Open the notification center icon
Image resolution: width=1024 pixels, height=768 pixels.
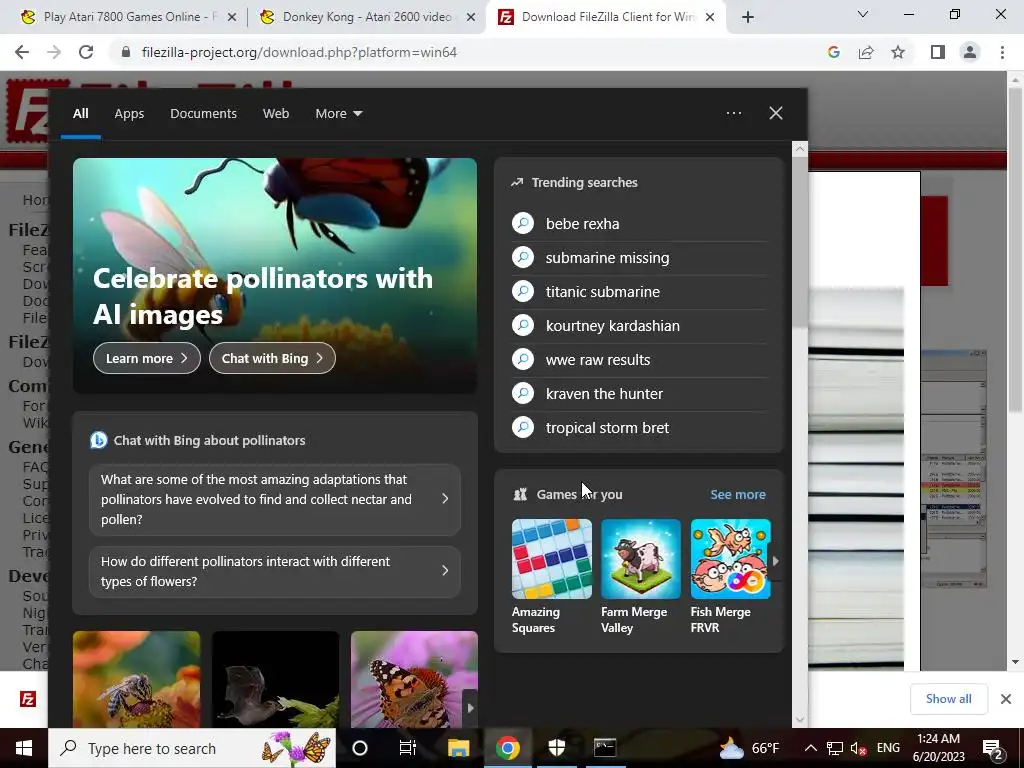(992, 748)
